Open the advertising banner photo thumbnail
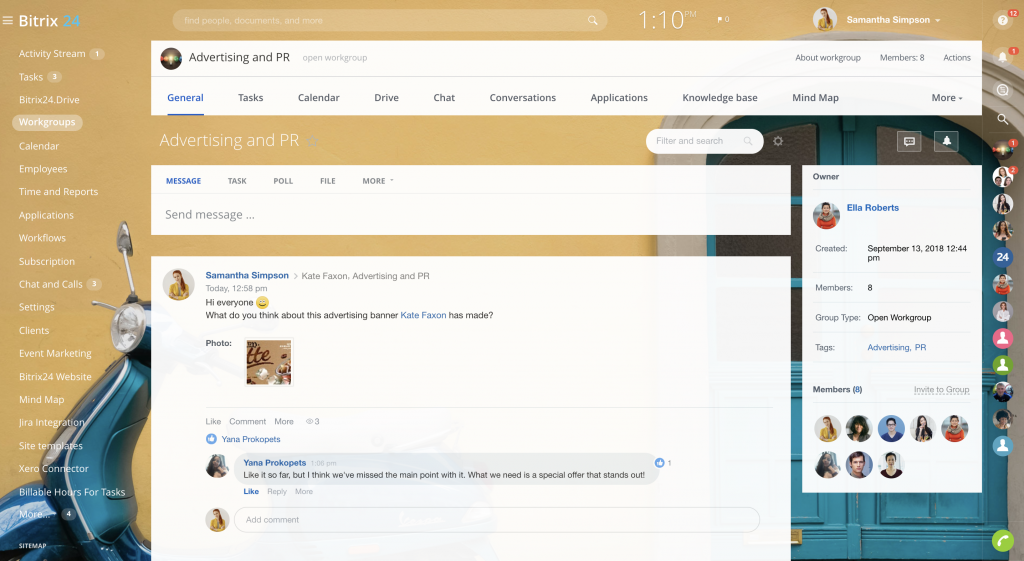1024x561 pixels. click(x=269, y=362)
